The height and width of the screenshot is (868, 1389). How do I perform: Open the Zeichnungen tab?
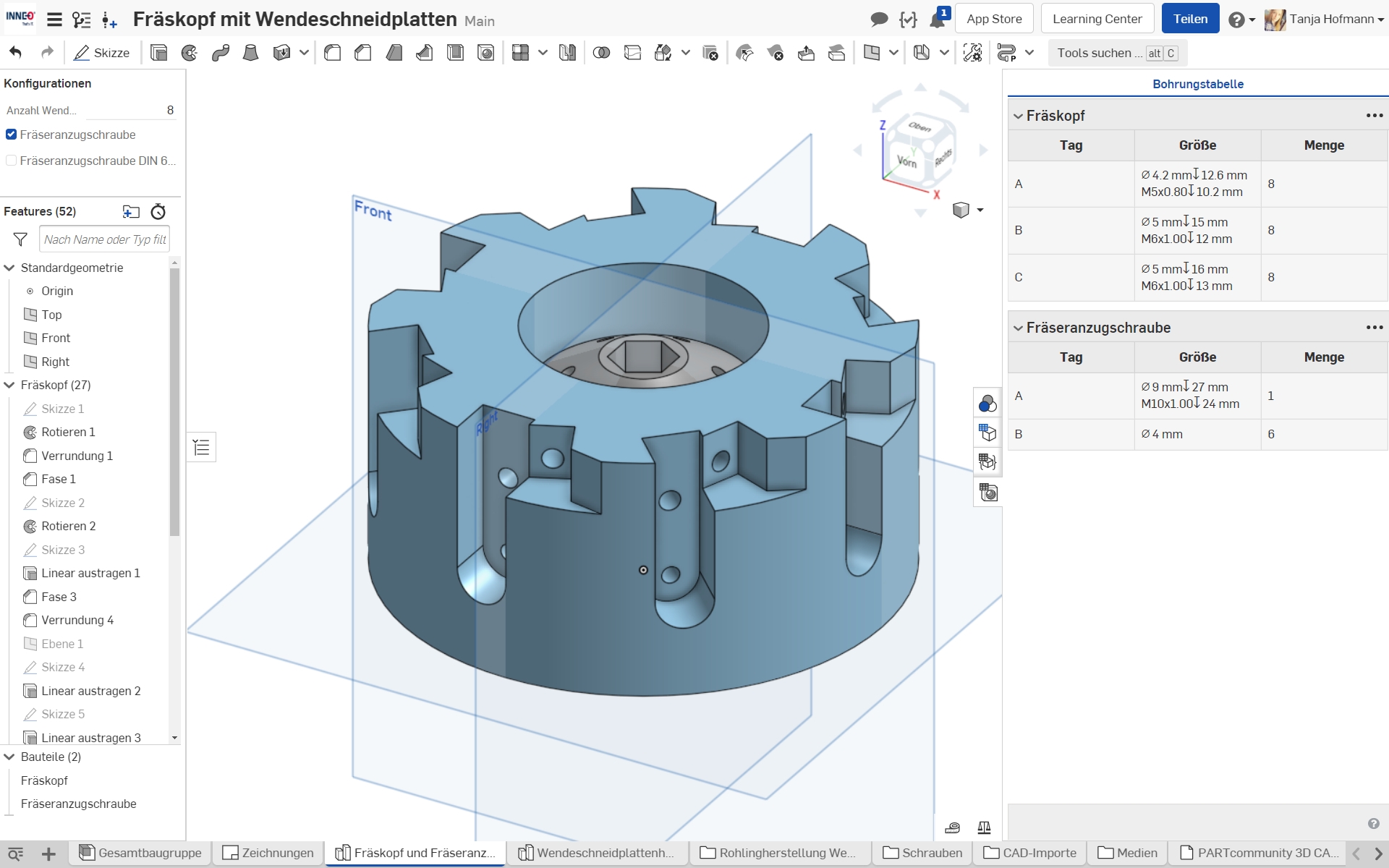click(x=268, y=853)
